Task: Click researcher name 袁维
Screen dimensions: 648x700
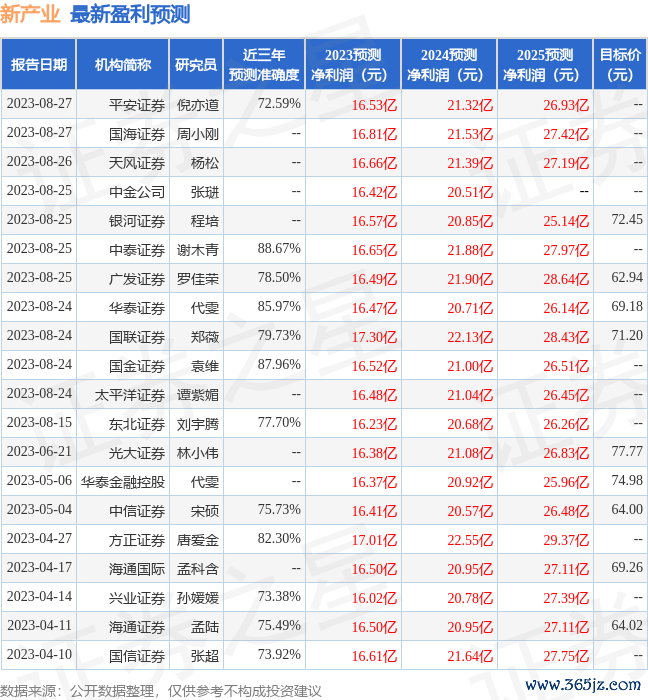Action: [x=205, y=367]
